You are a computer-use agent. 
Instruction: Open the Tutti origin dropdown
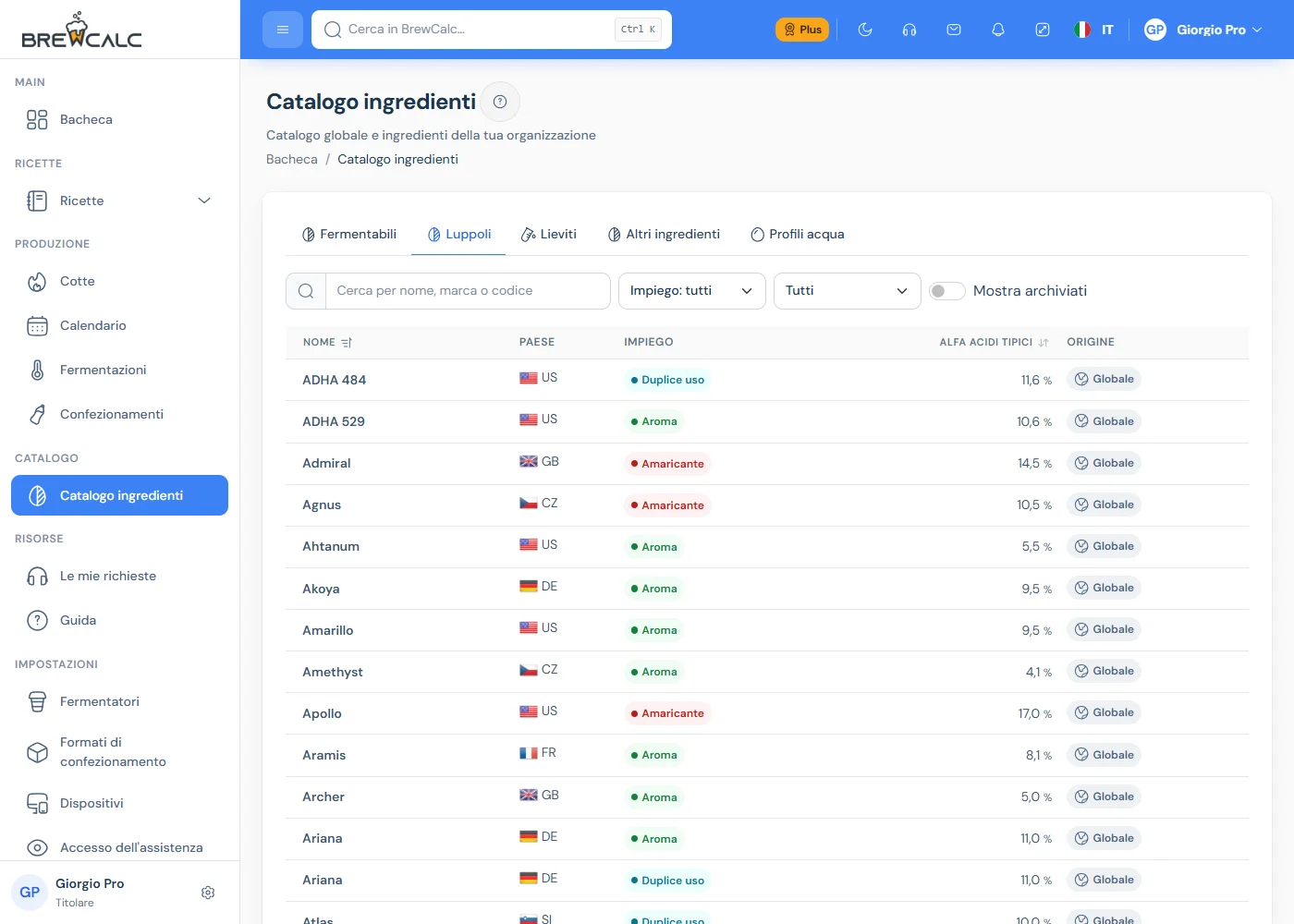pos(848,291)
